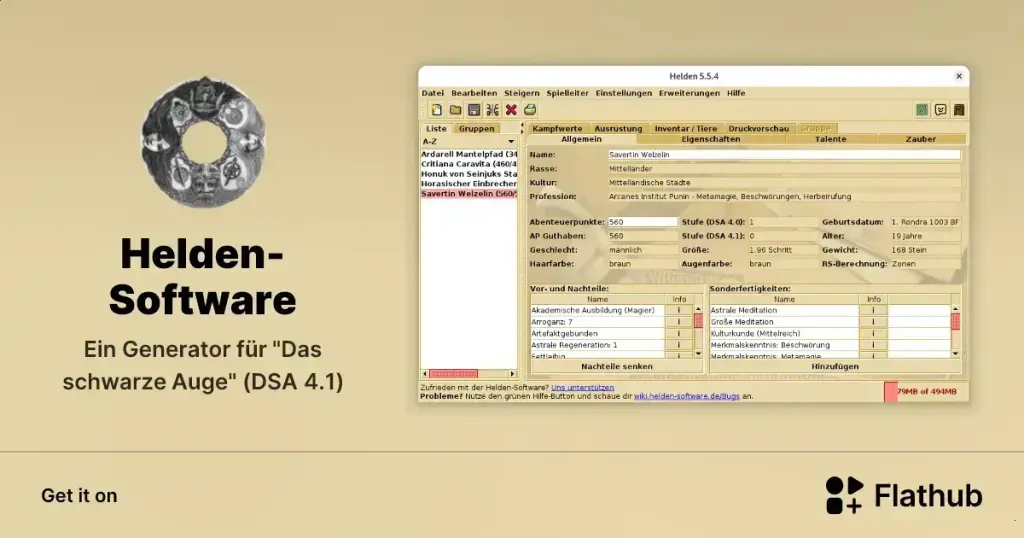1024x538 pixels.
Task: Switch to the Talente tab
Action: pyautogui.click(x=831, y=139)
